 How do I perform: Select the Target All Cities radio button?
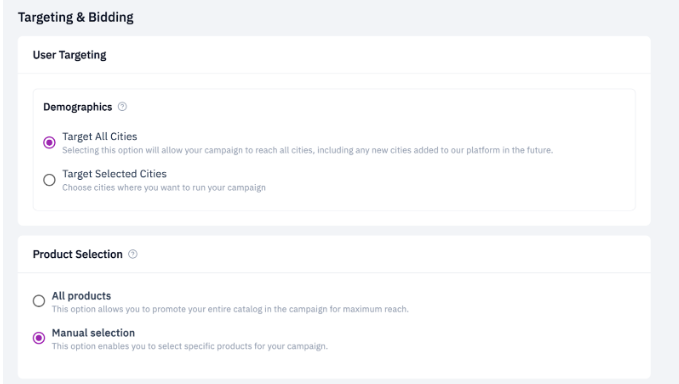(x=49, y=142)
